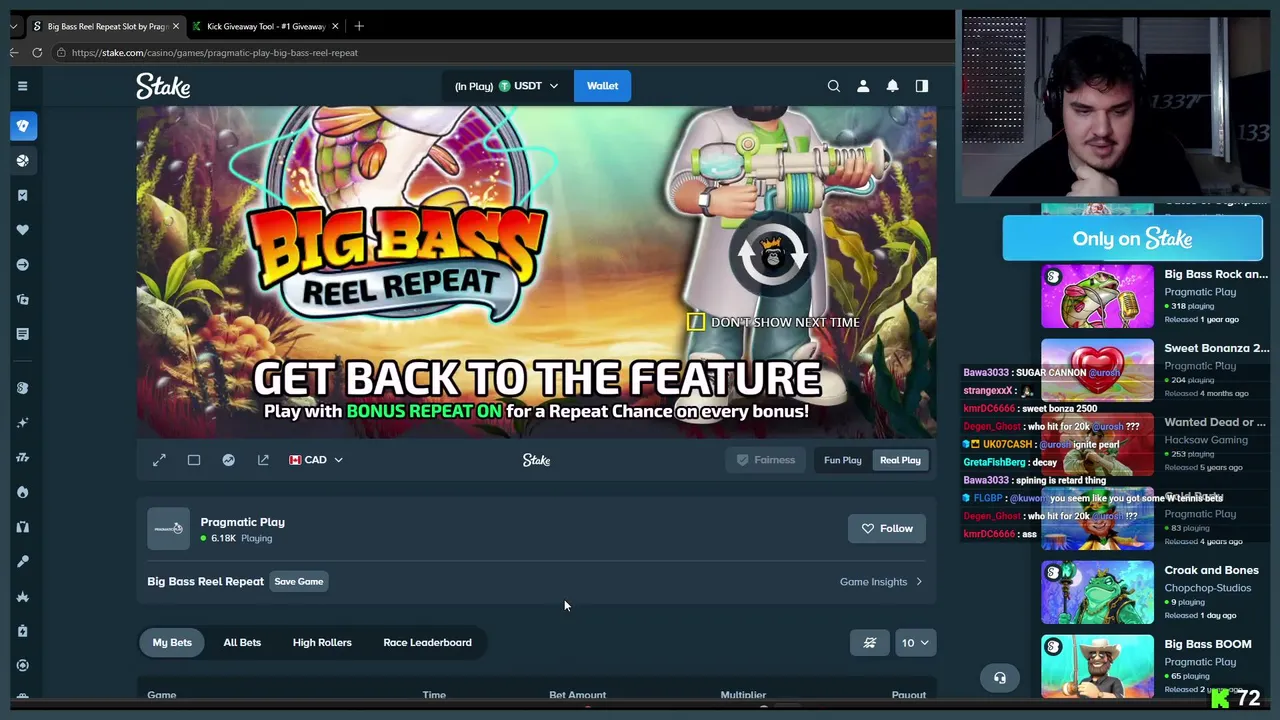Viewport: 1280px width, 720px height.
Task: Open the Race Leaderboard tab
Action: click(427, 643)
